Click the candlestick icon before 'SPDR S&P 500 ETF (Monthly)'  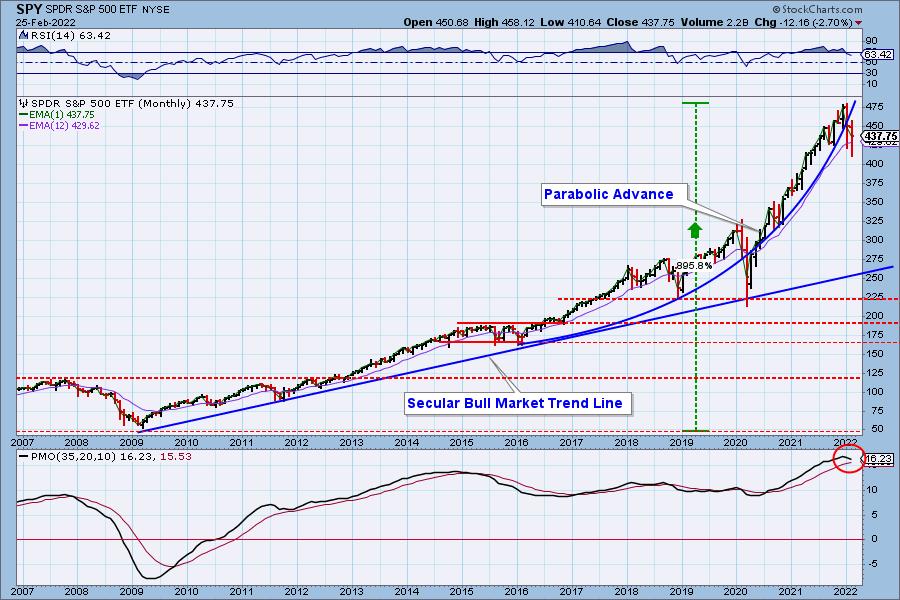[x=24, y=103]
